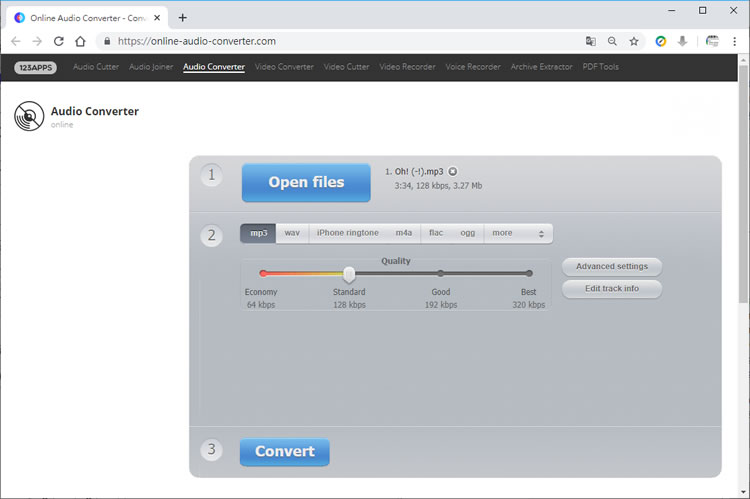
Task: Select the ogg output format
Action: 468,233
